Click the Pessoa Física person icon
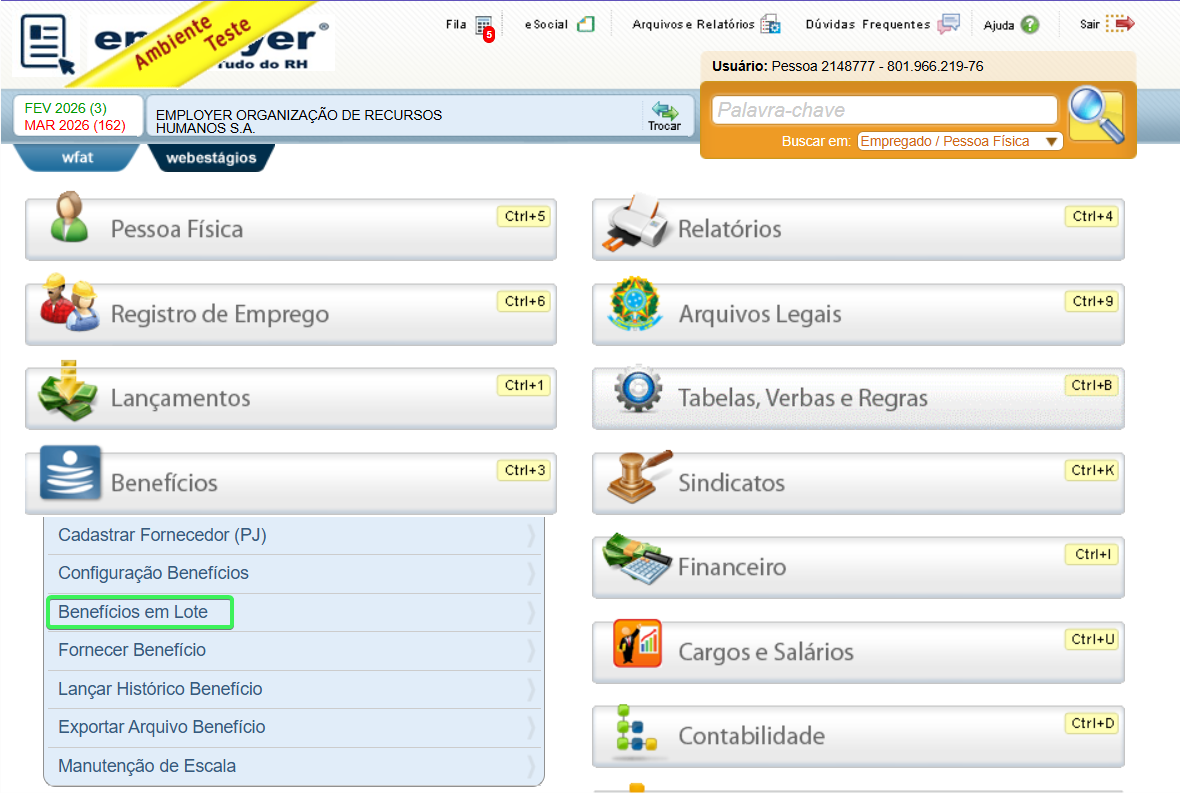This screenshot has height=793, width=1180. [x=69, y=217]
